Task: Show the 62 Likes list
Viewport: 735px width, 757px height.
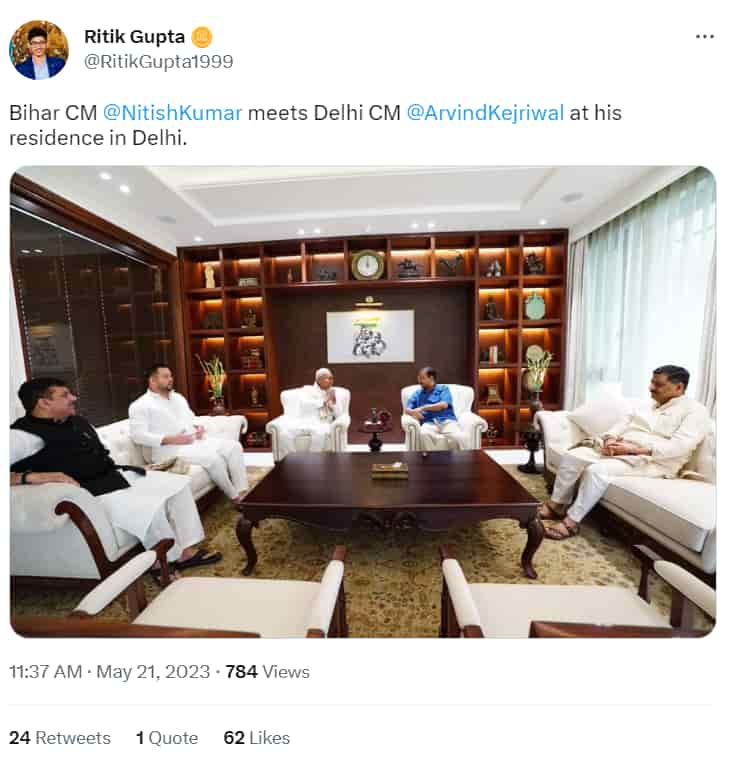Action: click(x=256, y=738)
